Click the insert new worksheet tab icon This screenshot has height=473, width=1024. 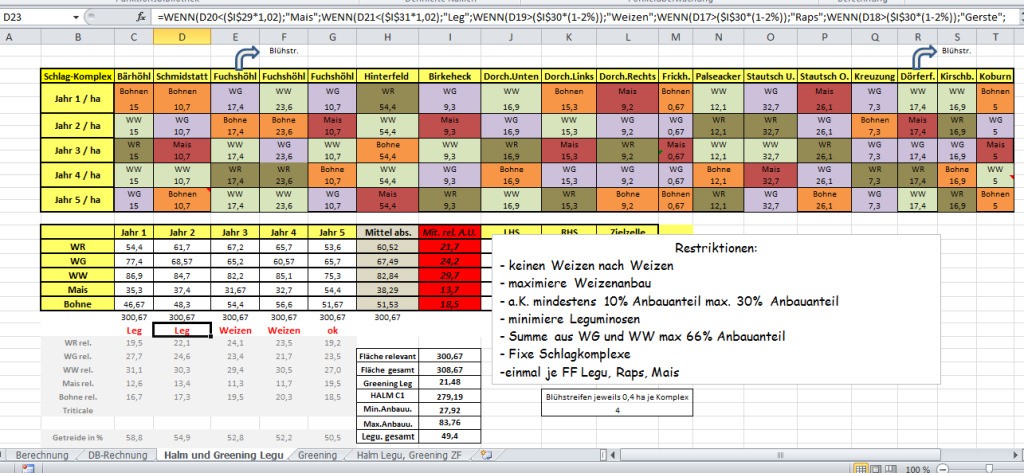point(487,455)
